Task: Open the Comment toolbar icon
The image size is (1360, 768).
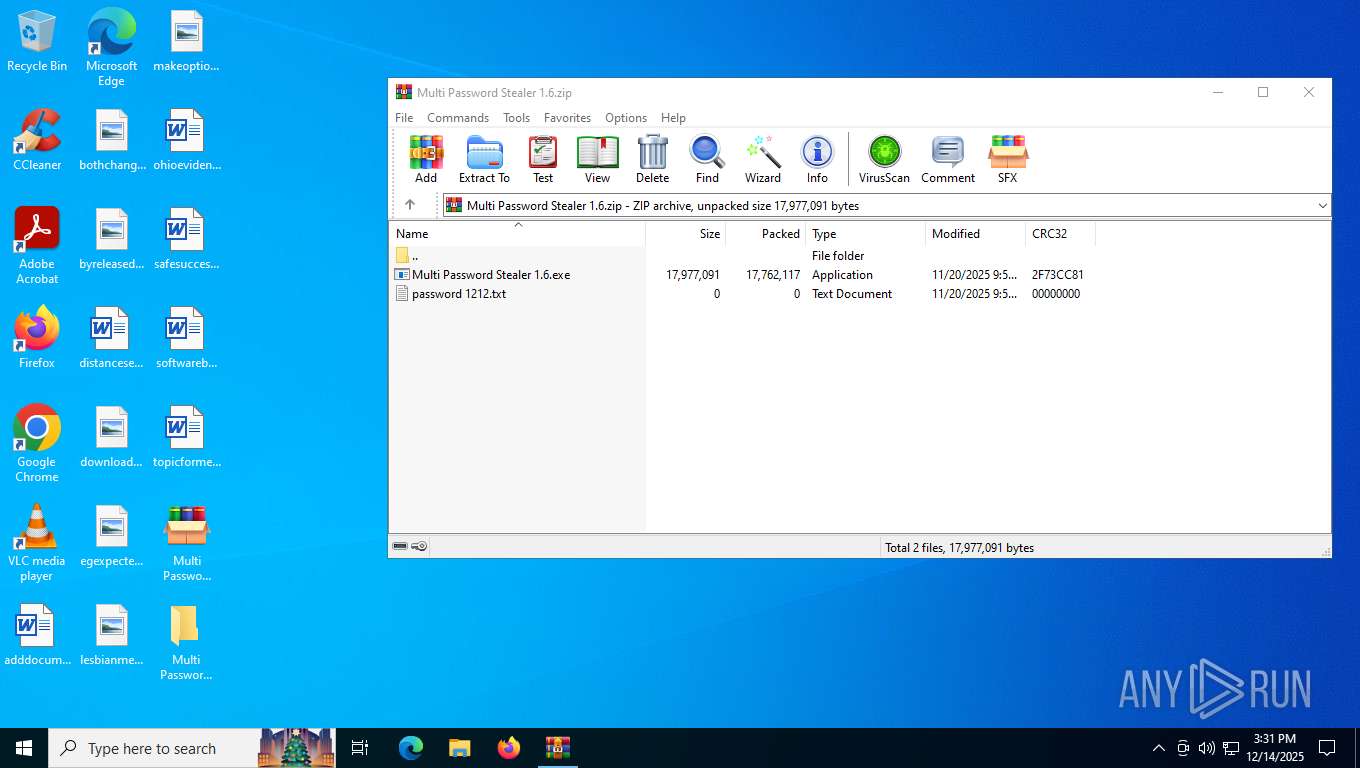Action: point(947,160)
